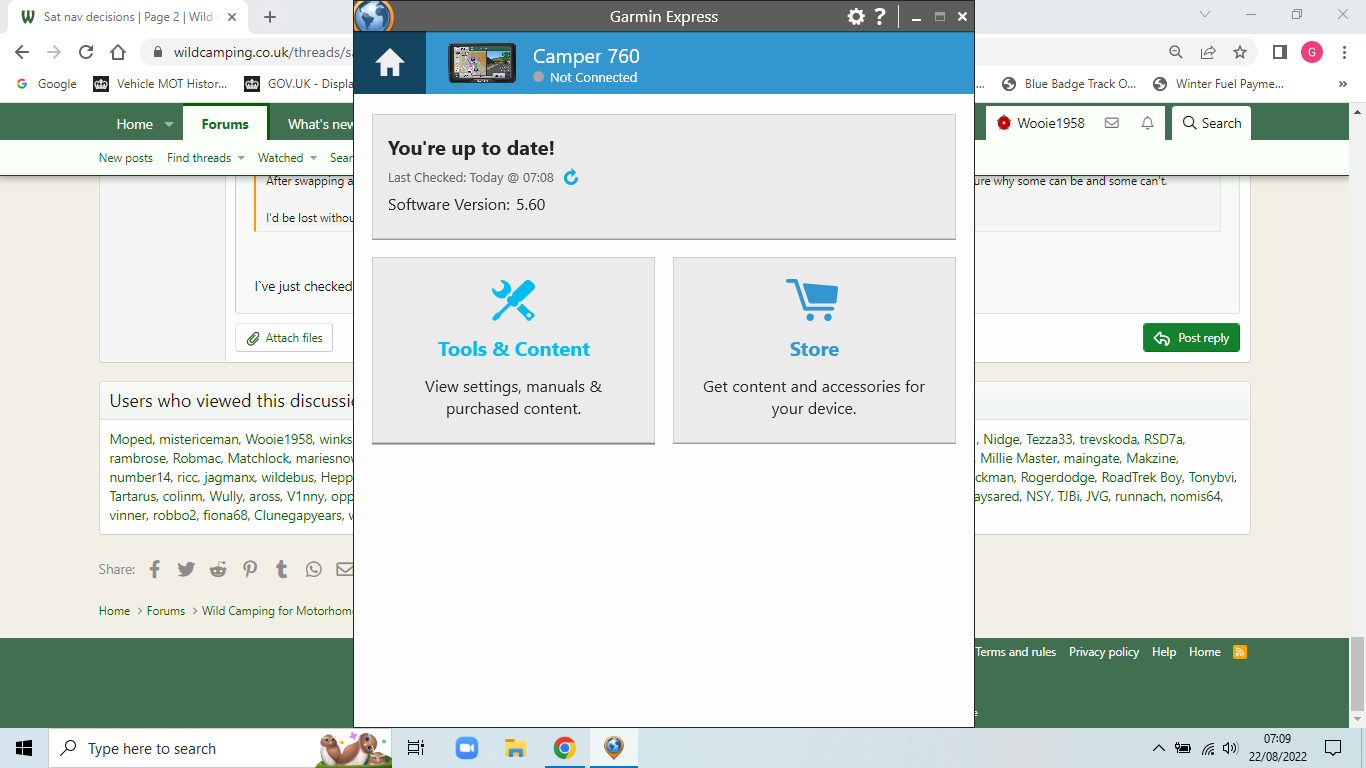Attach files to the reply

(284, 338)
